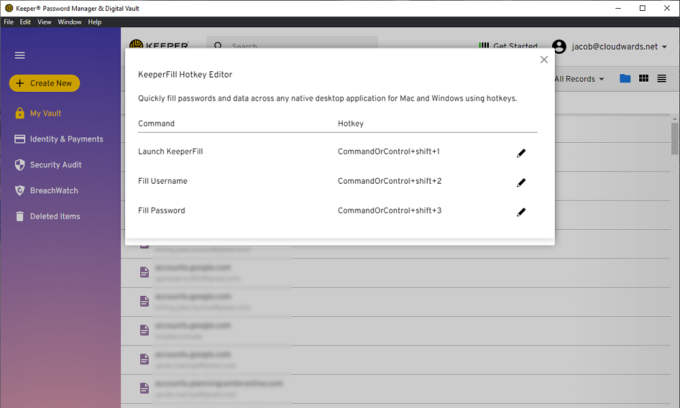Open the Create New dropdown
The width and height of the screenshot is (680, 408).
click(44, 83)
